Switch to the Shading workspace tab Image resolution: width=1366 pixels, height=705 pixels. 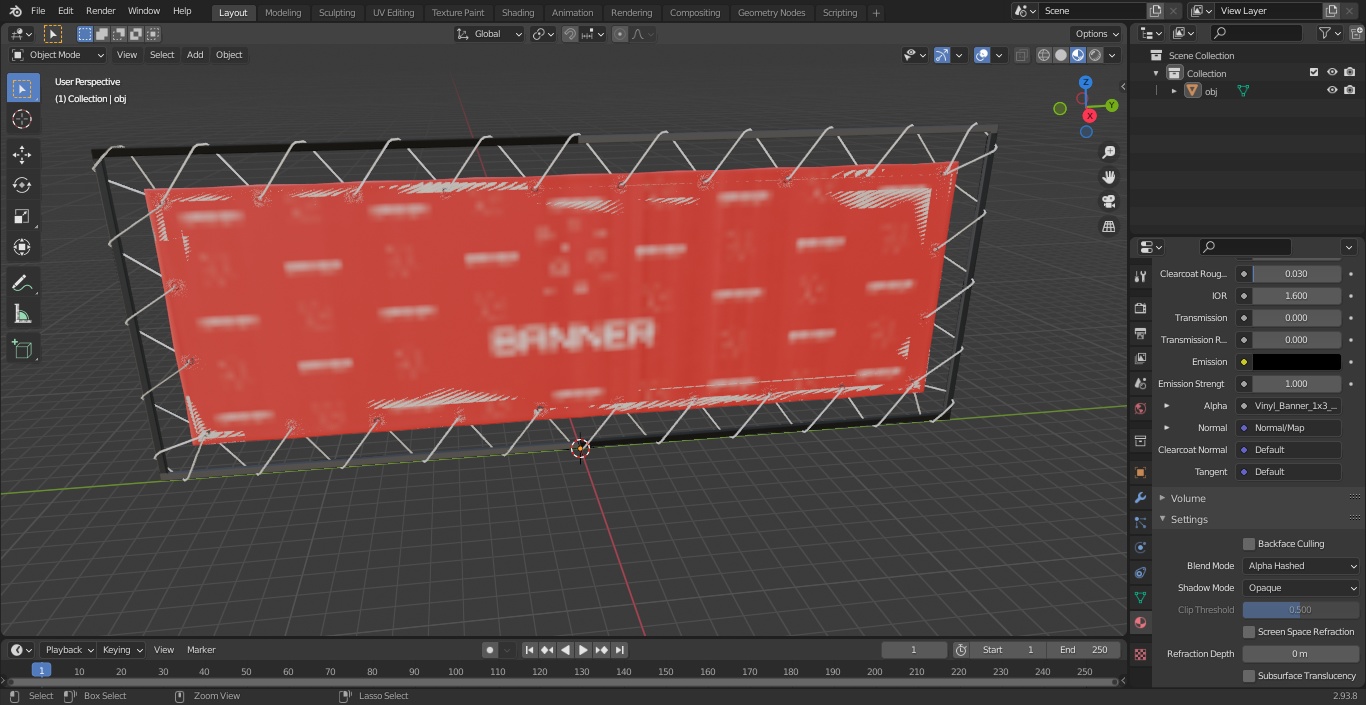tap(518, 12)
